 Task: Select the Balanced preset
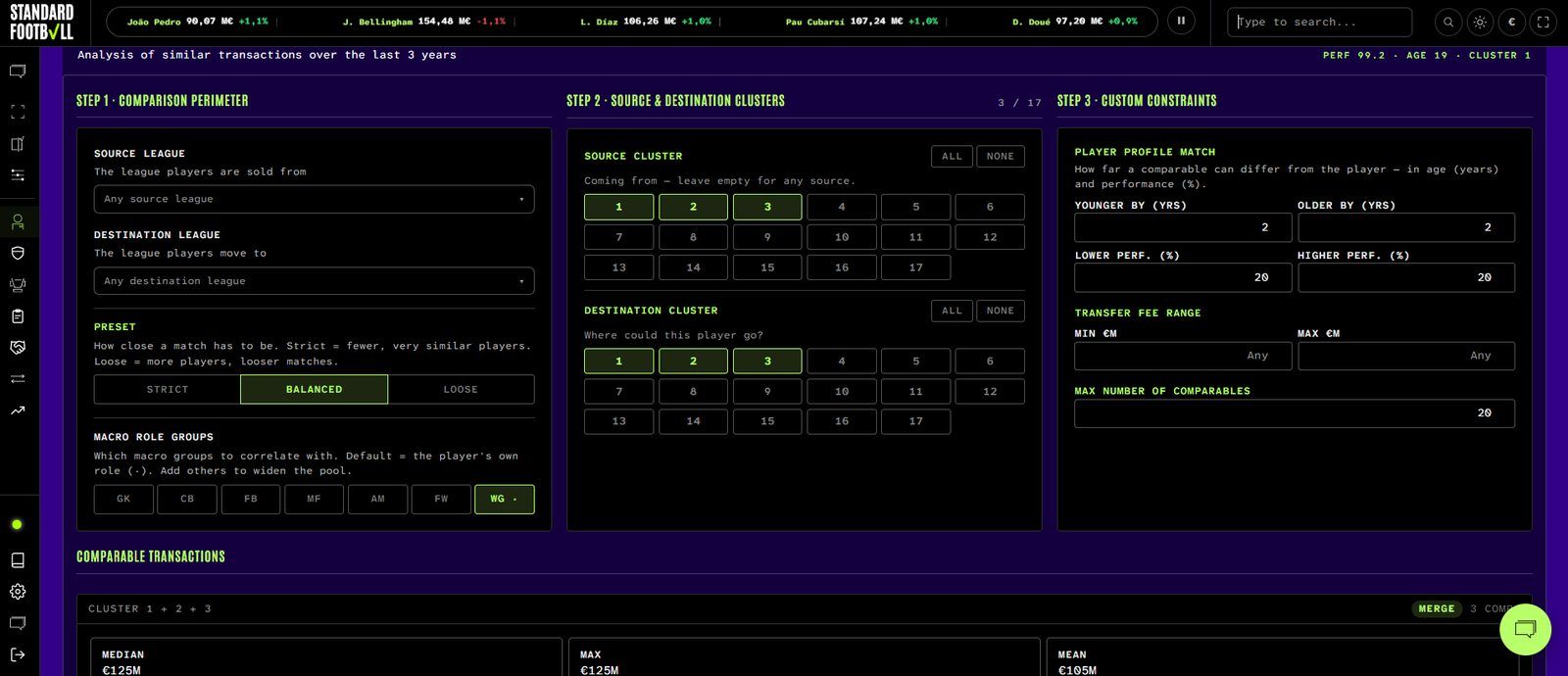coord(314,389)
